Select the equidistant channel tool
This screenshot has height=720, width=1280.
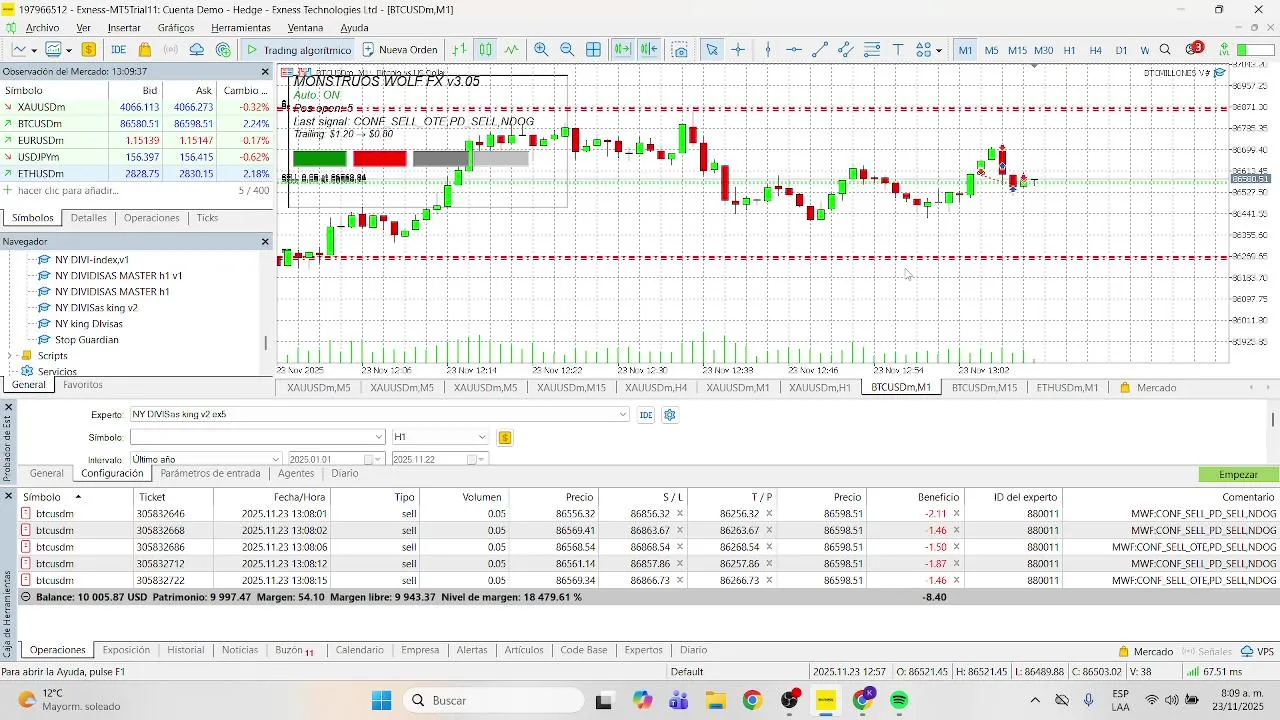(x=846, y=49)
